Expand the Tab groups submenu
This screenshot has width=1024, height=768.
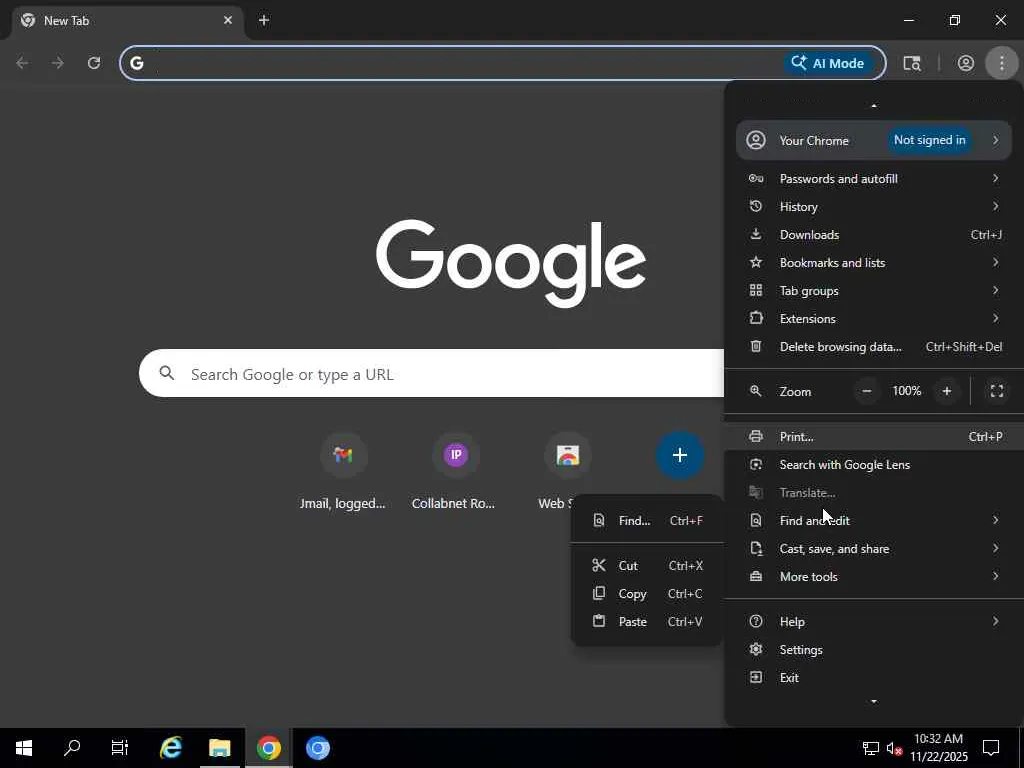point(874,291)
